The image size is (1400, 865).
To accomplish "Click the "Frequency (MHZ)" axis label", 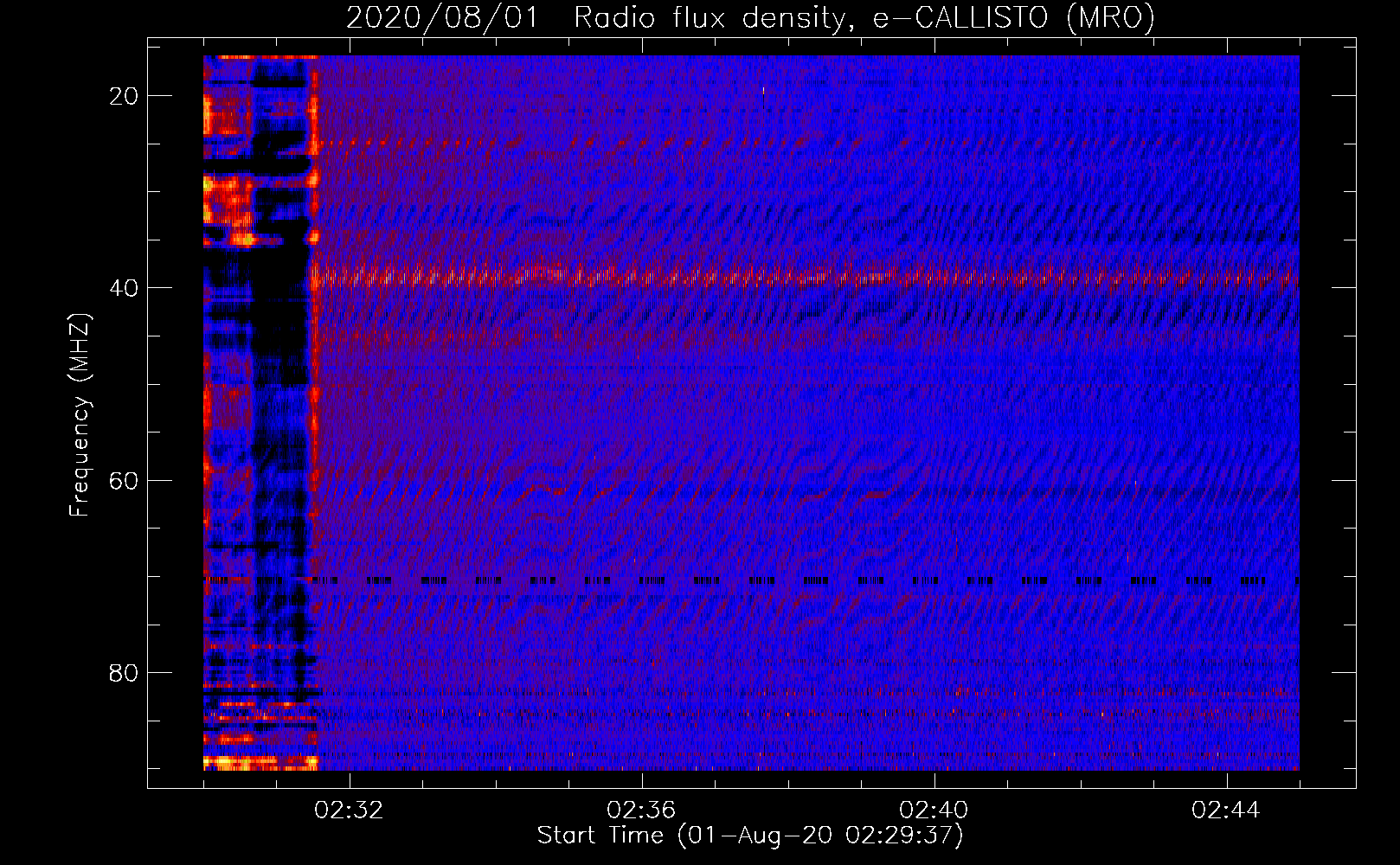I will point(80,414).
